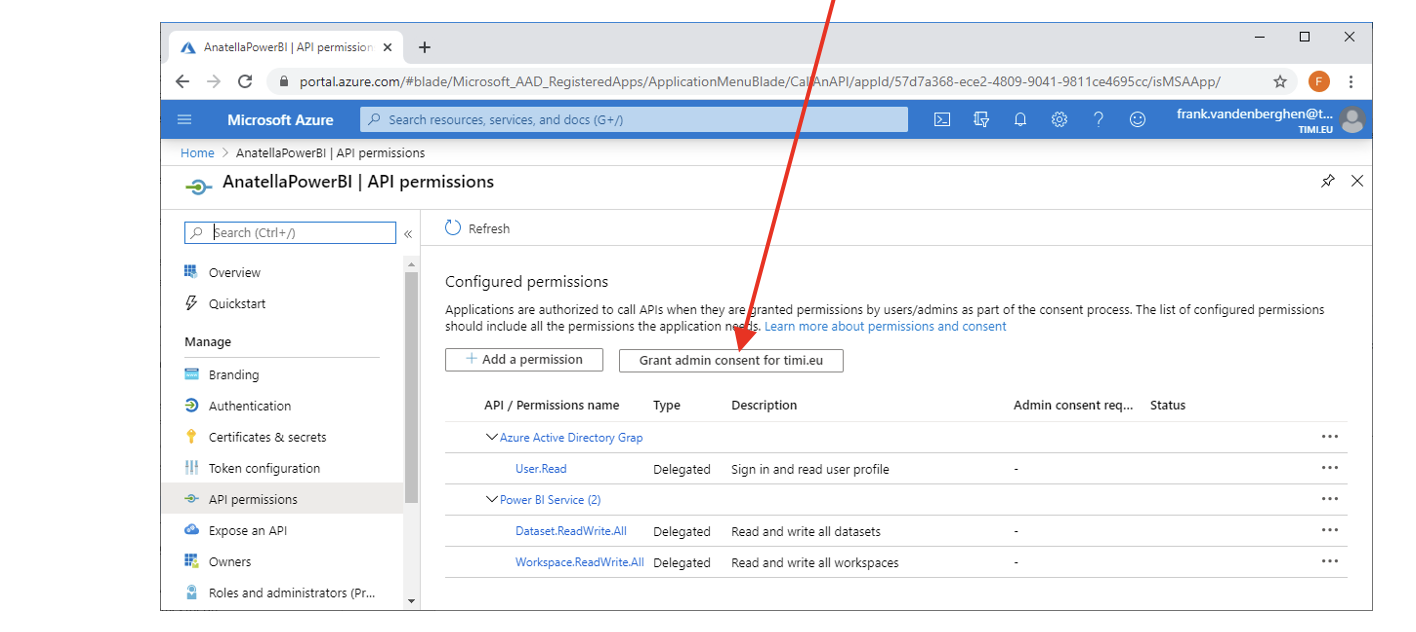Open the Azure portal hamburger menu

click(x=184, y=119)
